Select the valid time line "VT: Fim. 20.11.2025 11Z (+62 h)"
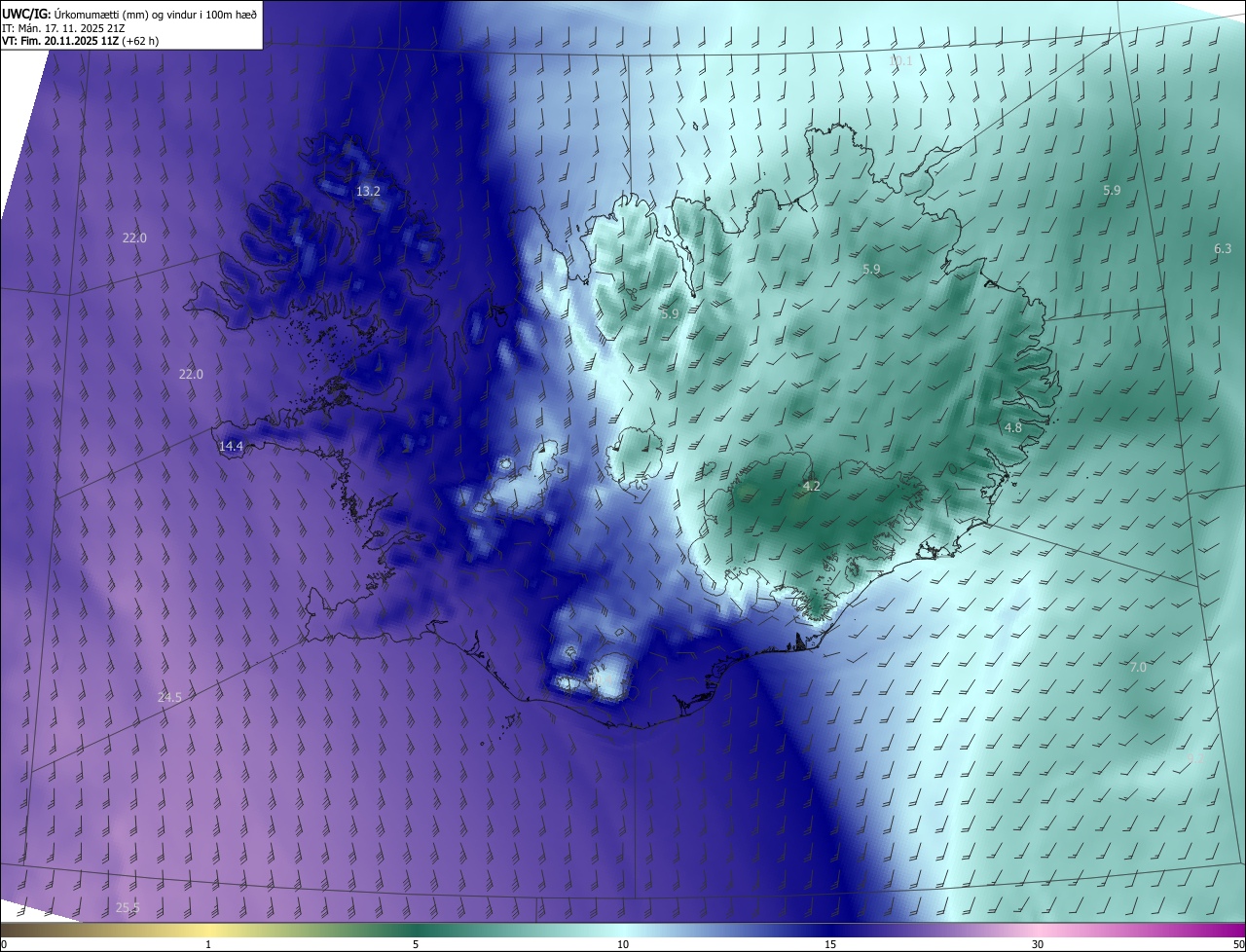Screen dimensions: 1246x952 tap(80, 41)
